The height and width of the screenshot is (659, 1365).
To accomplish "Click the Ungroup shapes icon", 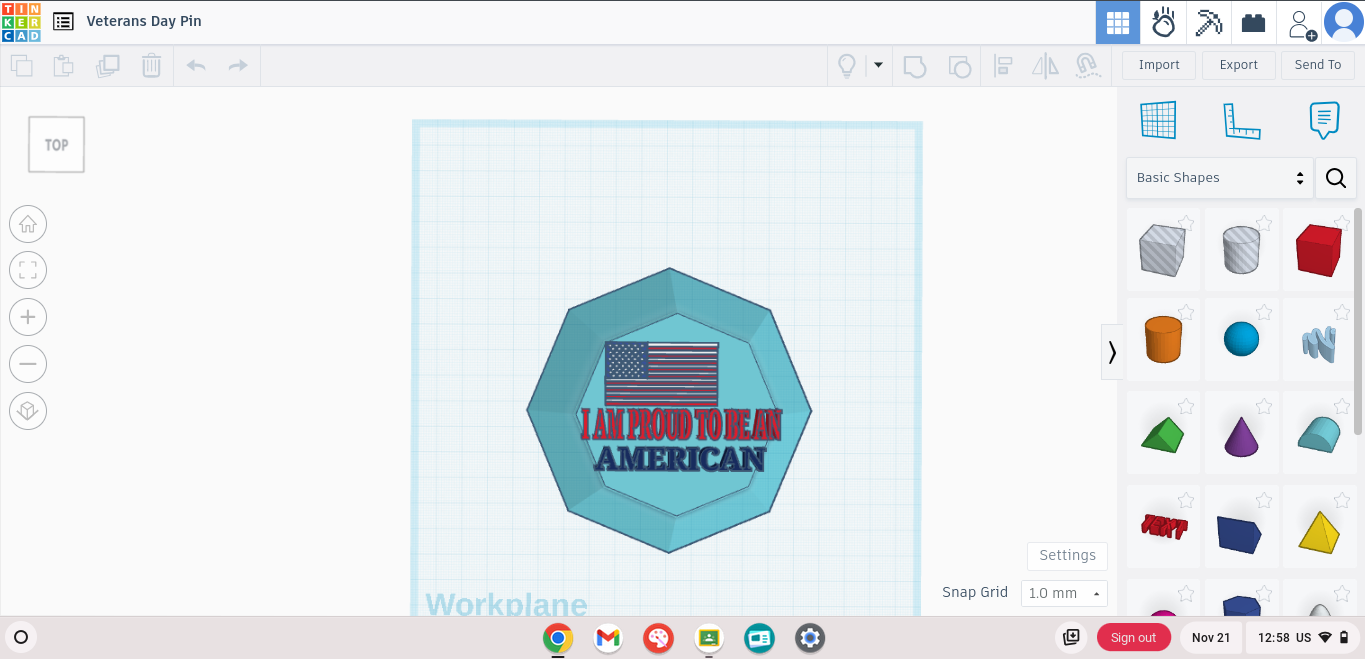I will (x=959, y=66).
